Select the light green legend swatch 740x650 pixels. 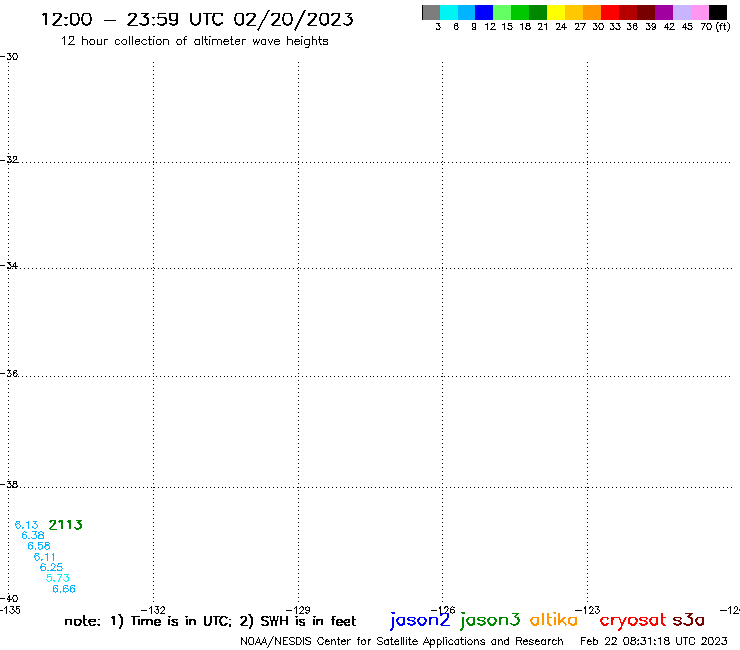point(502,12)
